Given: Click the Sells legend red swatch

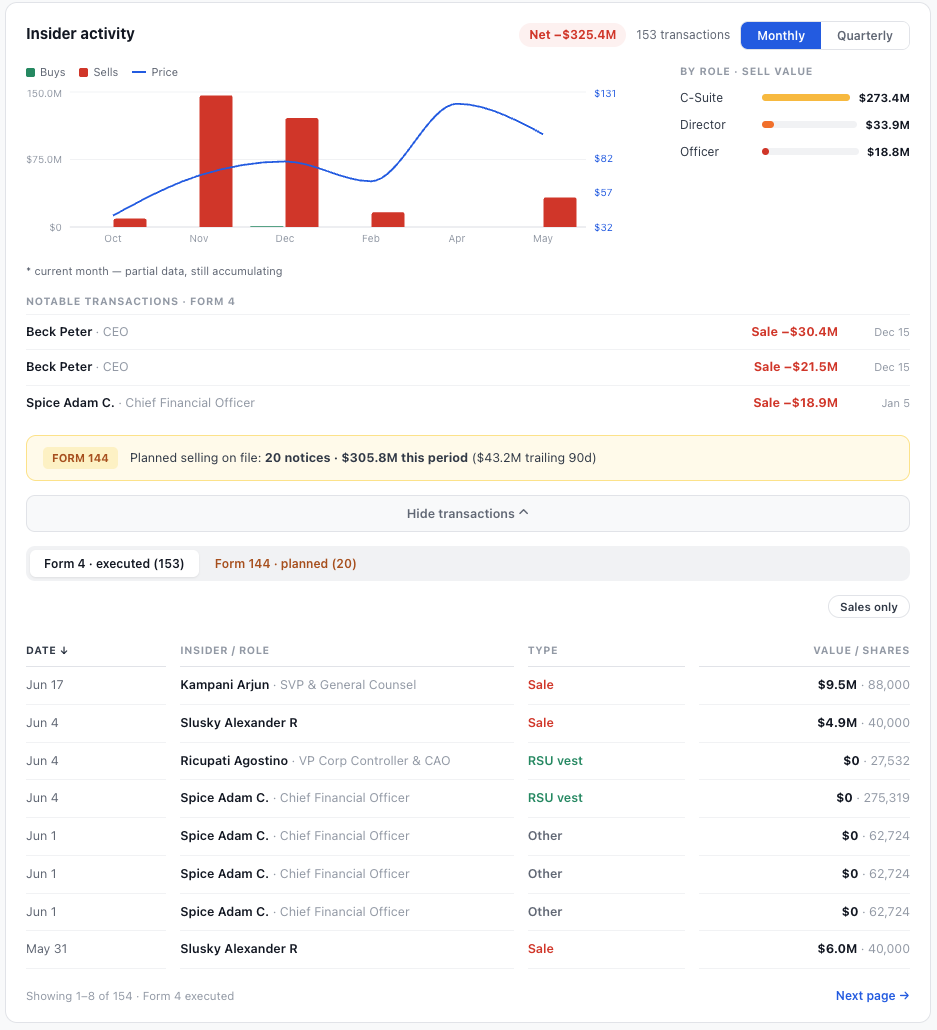Looking at the screenshot, I should coord(83,72).
